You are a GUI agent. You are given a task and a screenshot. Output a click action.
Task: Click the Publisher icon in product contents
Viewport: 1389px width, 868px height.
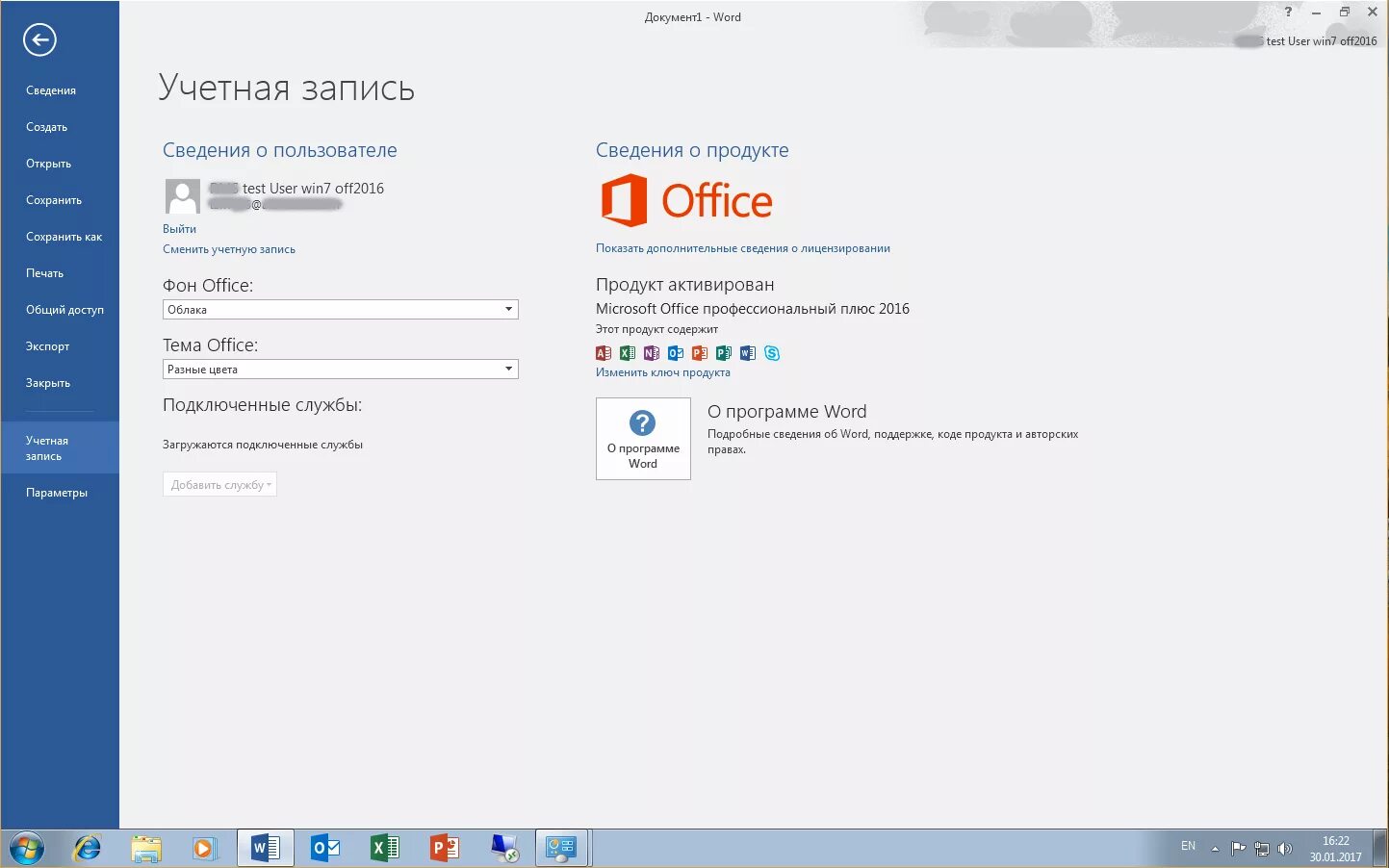[724, 353]
